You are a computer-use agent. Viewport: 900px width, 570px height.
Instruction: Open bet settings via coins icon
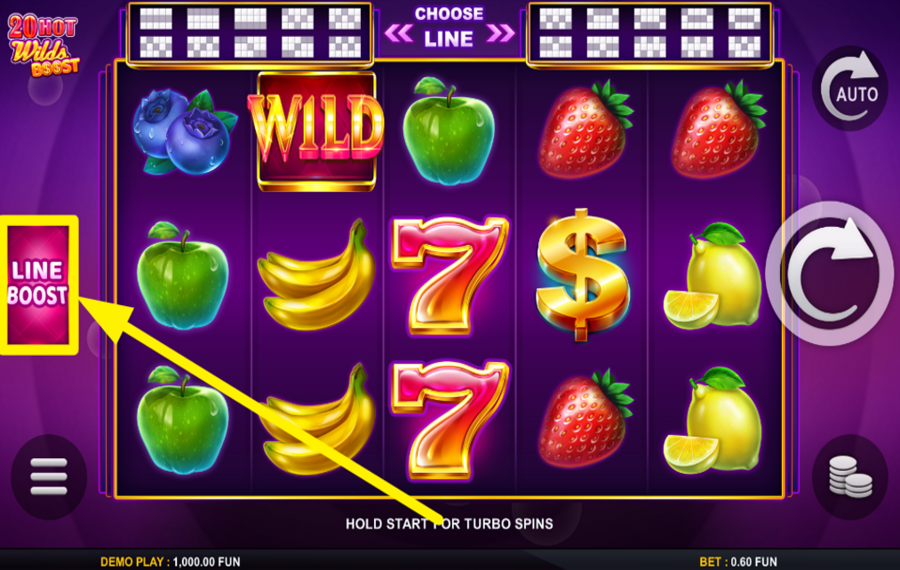(850, 476)
